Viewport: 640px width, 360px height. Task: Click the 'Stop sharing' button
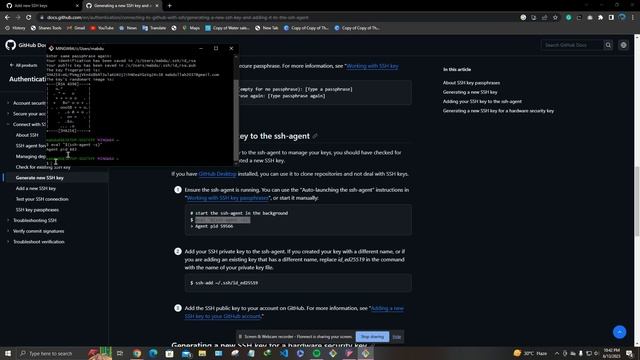pos(372,337)
